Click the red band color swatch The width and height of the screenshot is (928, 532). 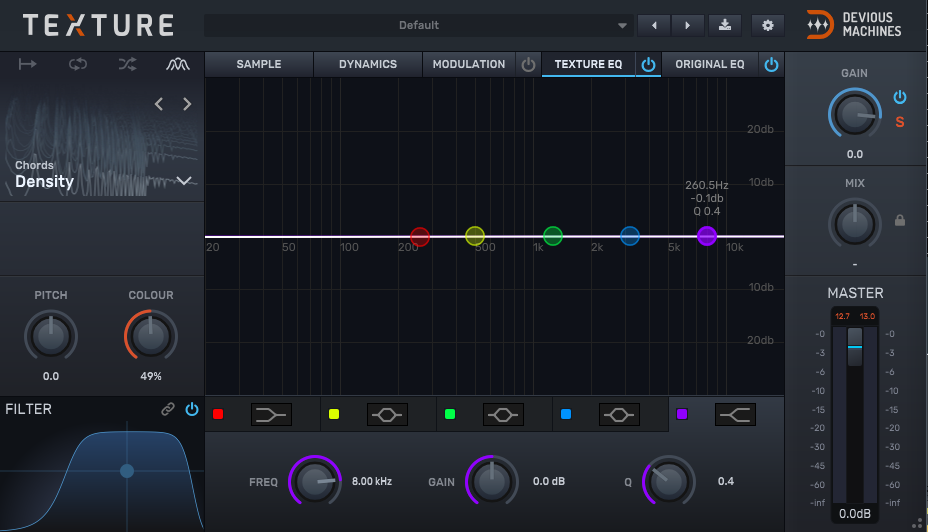(x=218, y=414)
